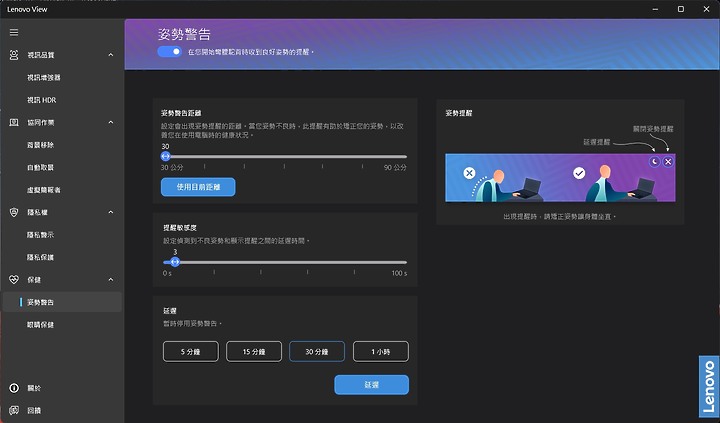Maximize the Lenovo View window
This screenshot has width=720, height=423.
pos(681,9)
